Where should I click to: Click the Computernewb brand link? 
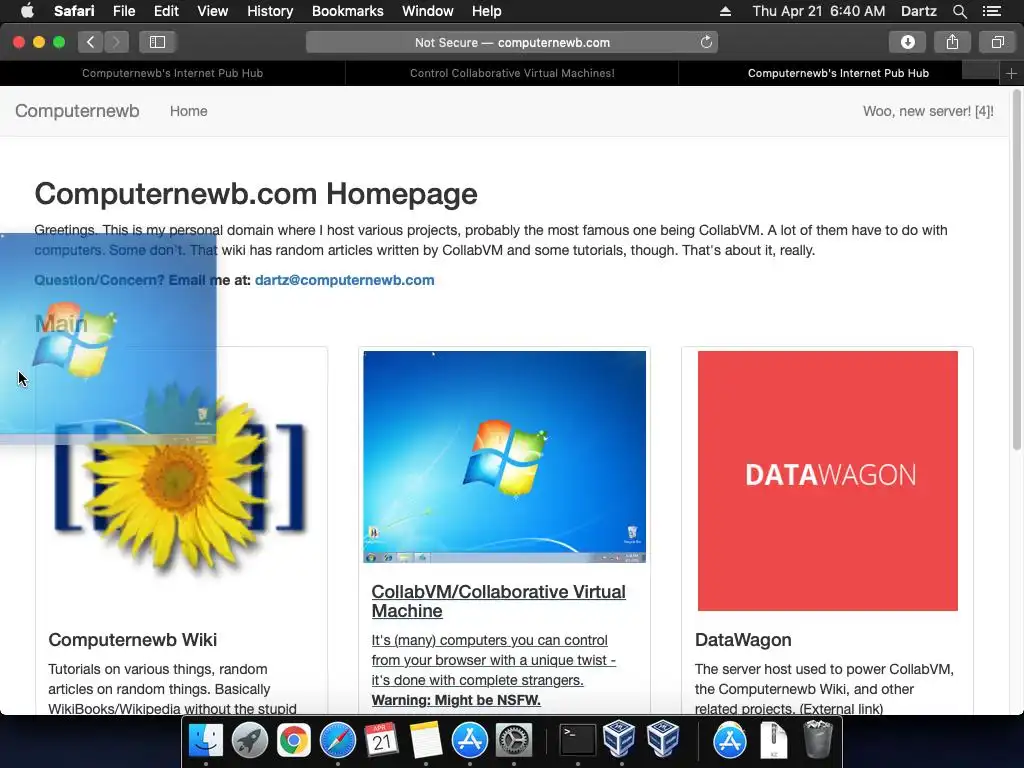pos(77,111)
